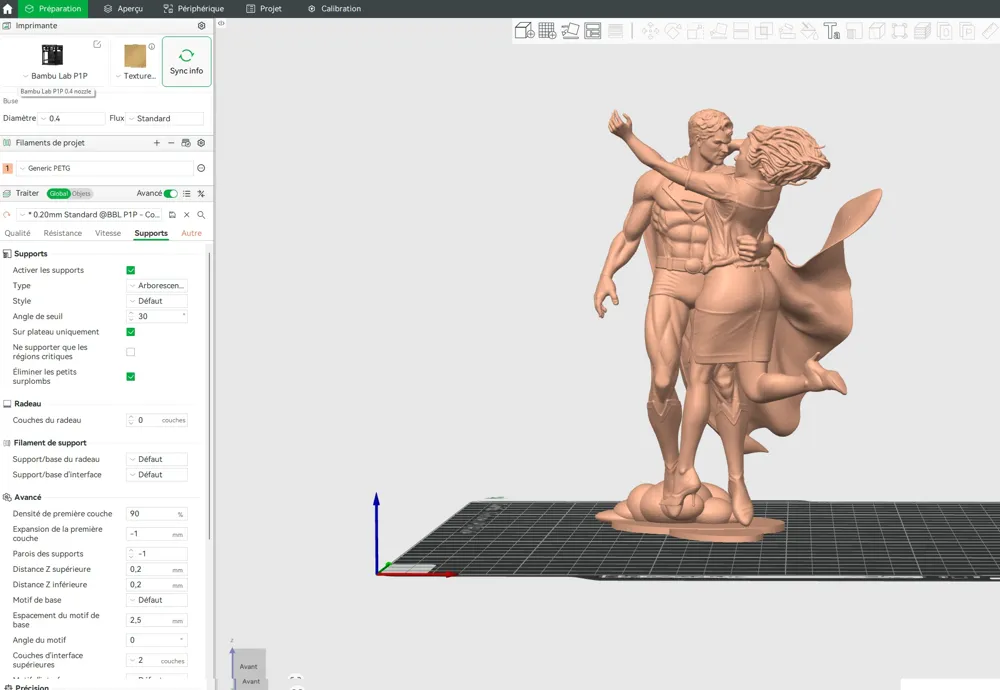1000x690 pixels.
Task: Click the Add plate grid icon
Action: 547,31
